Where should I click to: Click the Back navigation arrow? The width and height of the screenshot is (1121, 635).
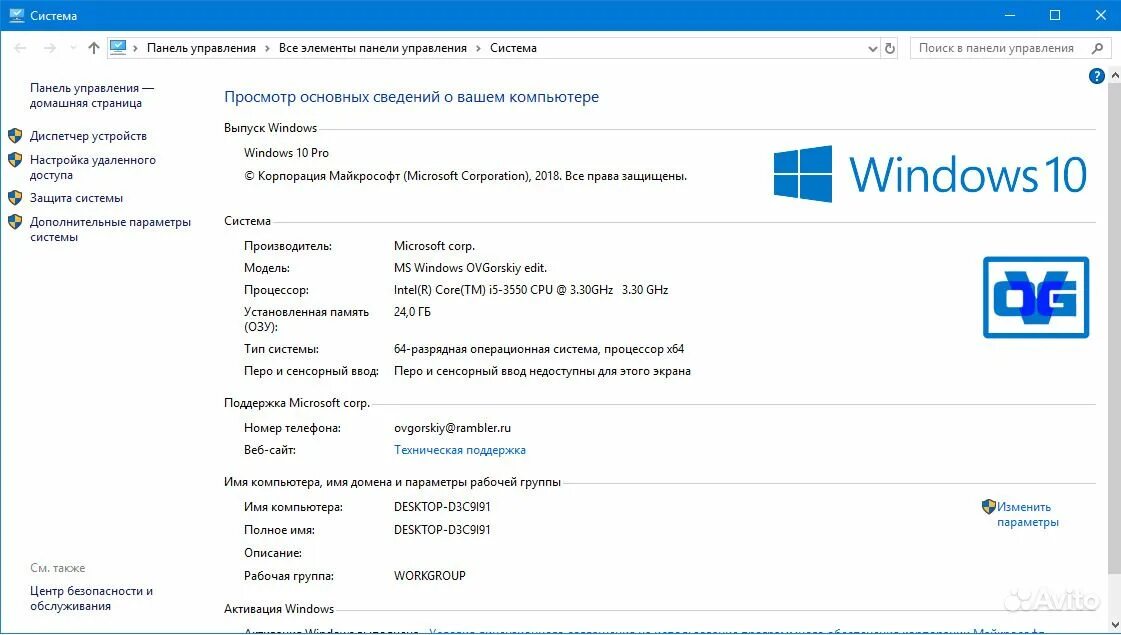(20, 48)
